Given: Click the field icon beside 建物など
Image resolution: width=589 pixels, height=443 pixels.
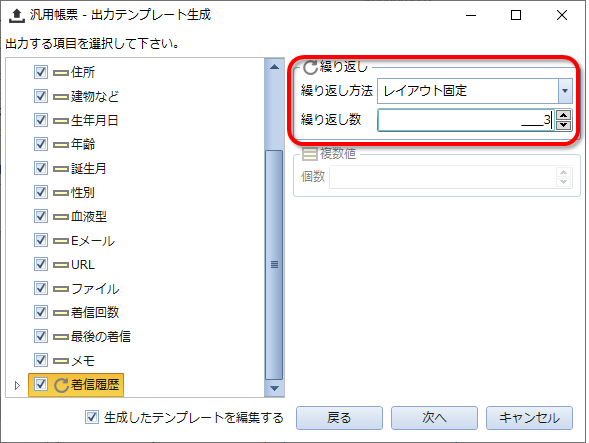Looking at the screenshot, I should click(61, 97).
